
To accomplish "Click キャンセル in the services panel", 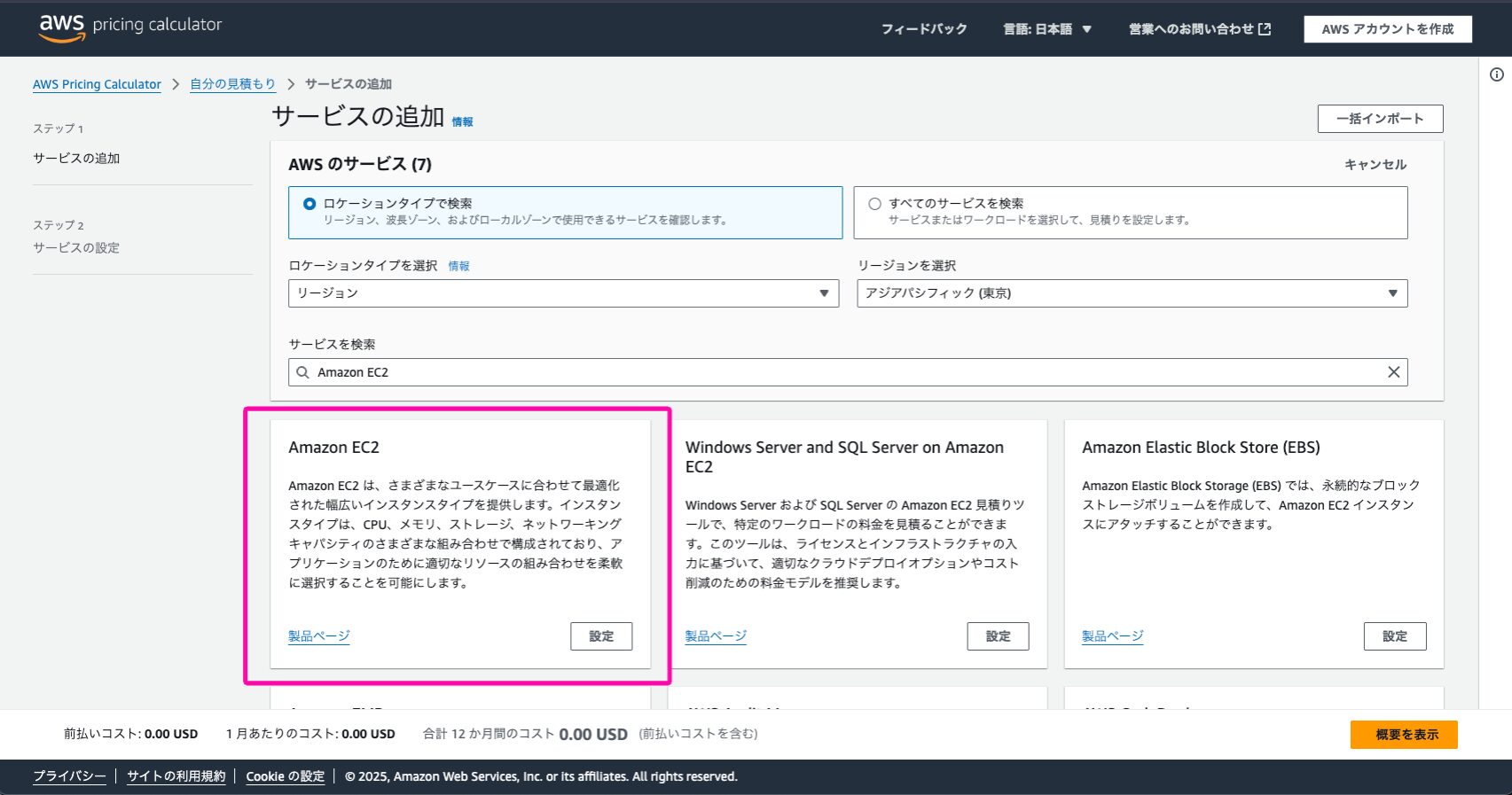I will click(1375, 165).
